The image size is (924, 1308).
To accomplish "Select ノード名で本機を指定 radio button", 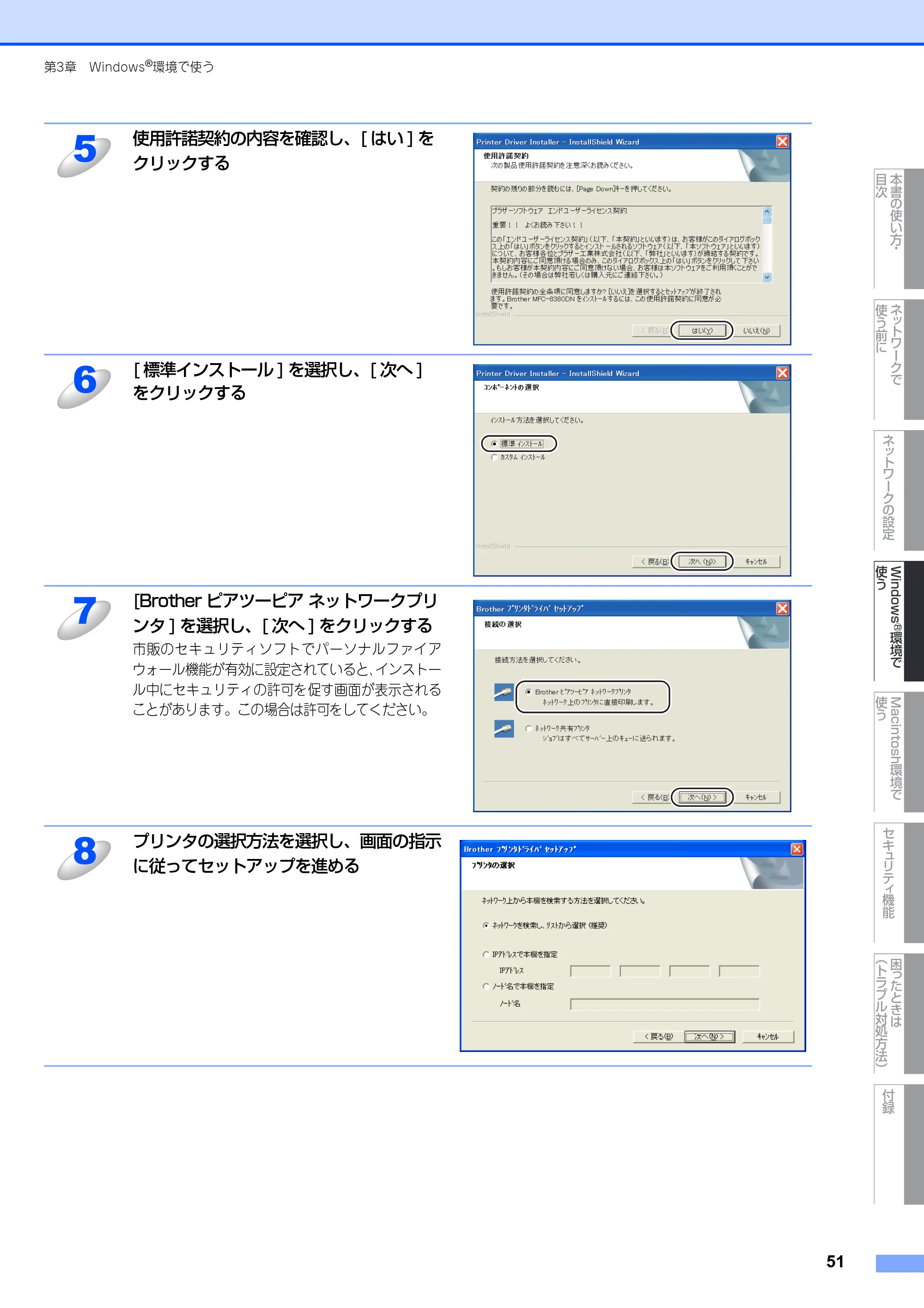I will click(486, 986).
